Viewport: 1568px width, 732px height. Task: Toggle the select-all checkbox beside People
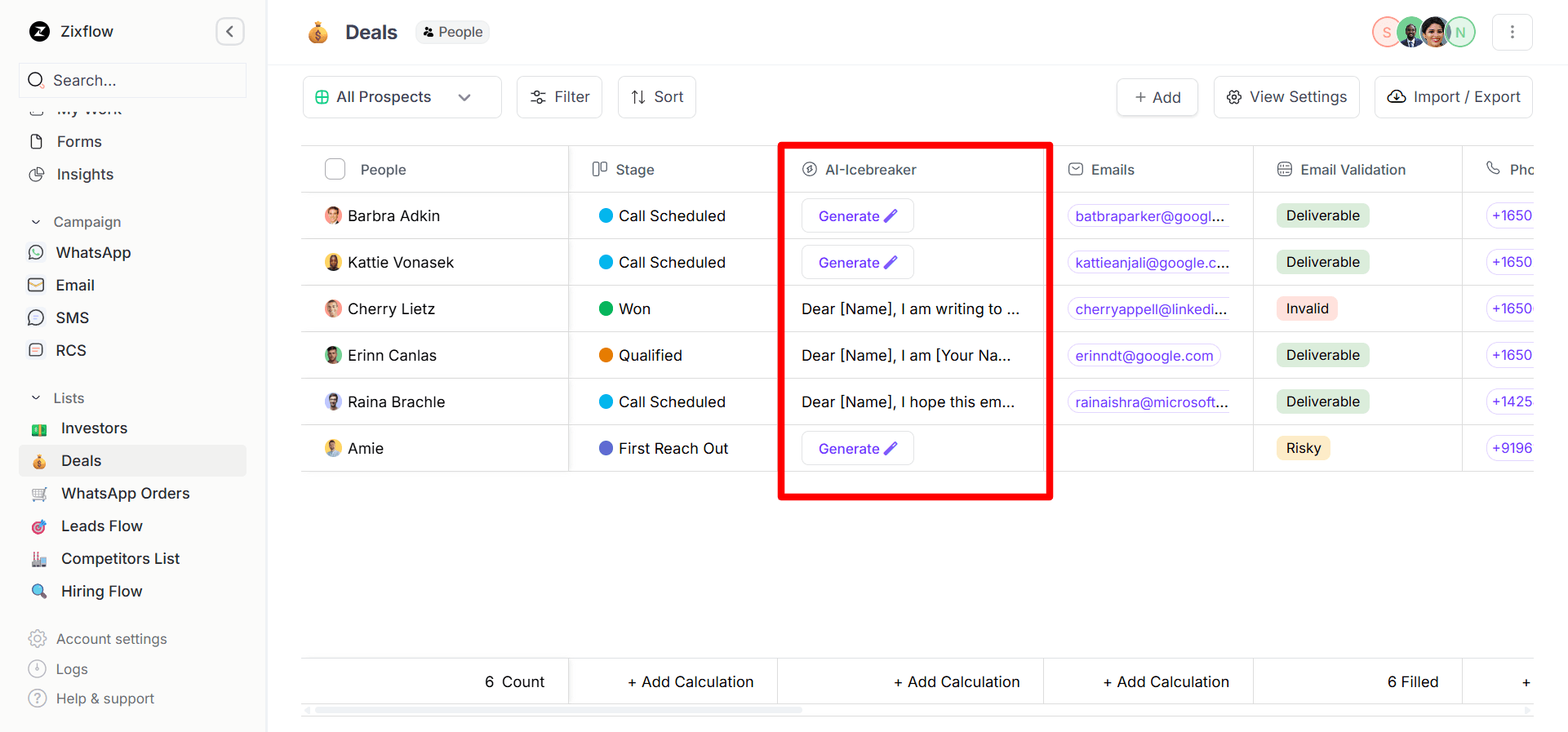tap(335, 170)
